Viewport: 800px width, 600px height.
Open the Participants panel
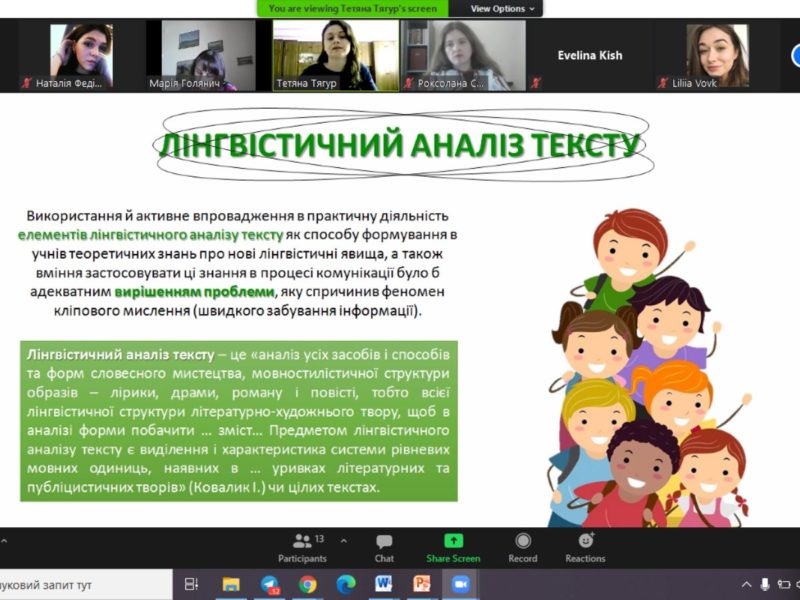(x=302, y=547)
